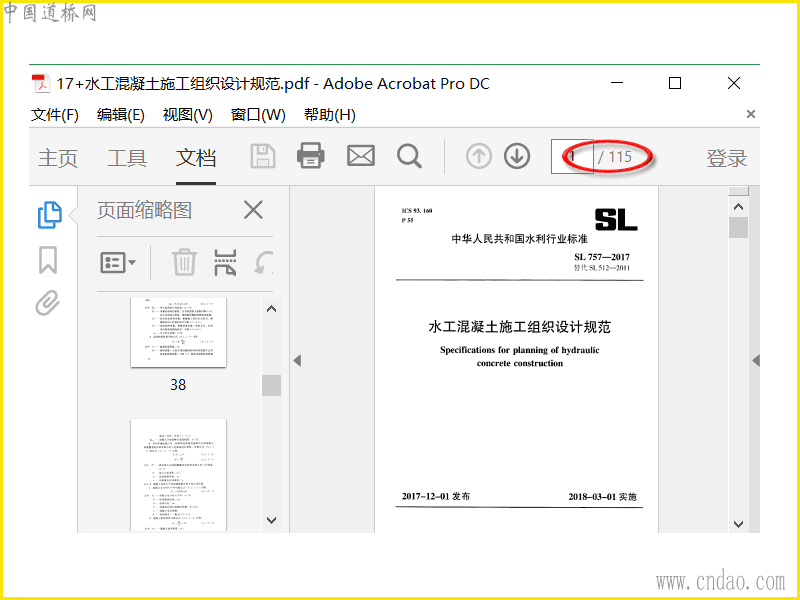The height and width of the screenshot is (600, 800).
Task: Open the Bookmarks panel icon
Action: point(48,260)
